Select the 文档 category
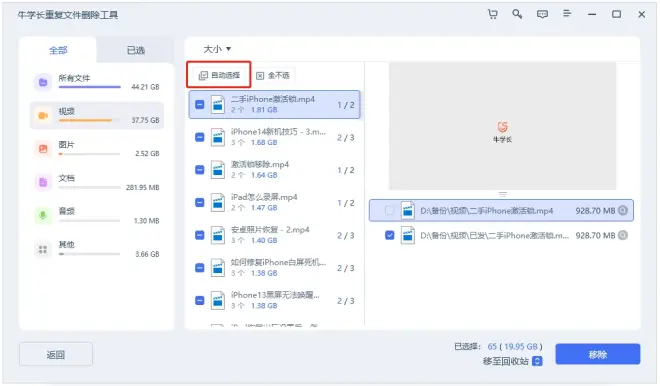This screenshot has height=386, width=660. click(97, 182)
